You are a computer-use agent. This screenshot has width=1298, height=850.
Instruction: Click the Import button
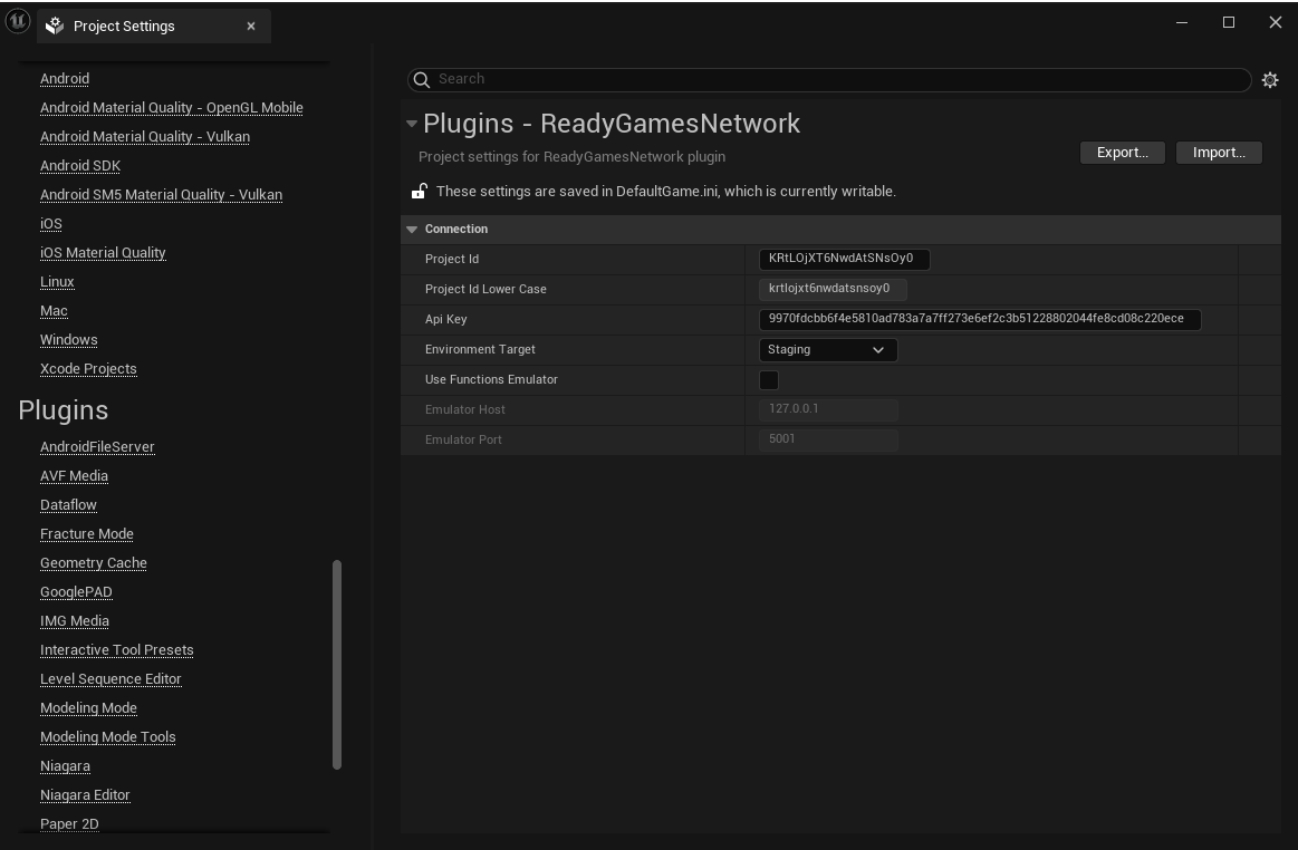[1218, 153]
